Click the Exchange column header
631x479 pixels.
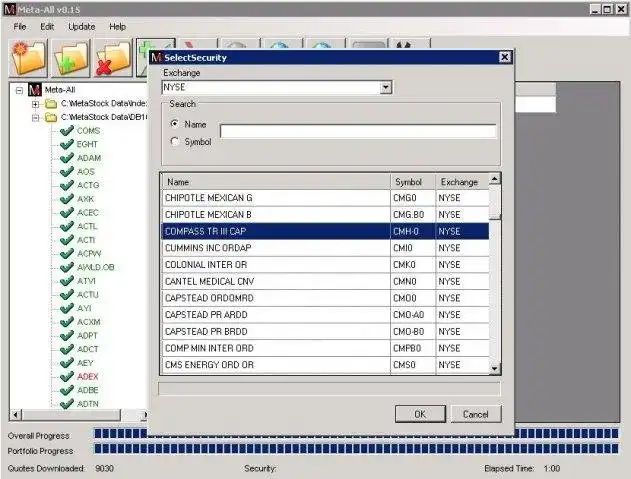[x=462, y=182]
